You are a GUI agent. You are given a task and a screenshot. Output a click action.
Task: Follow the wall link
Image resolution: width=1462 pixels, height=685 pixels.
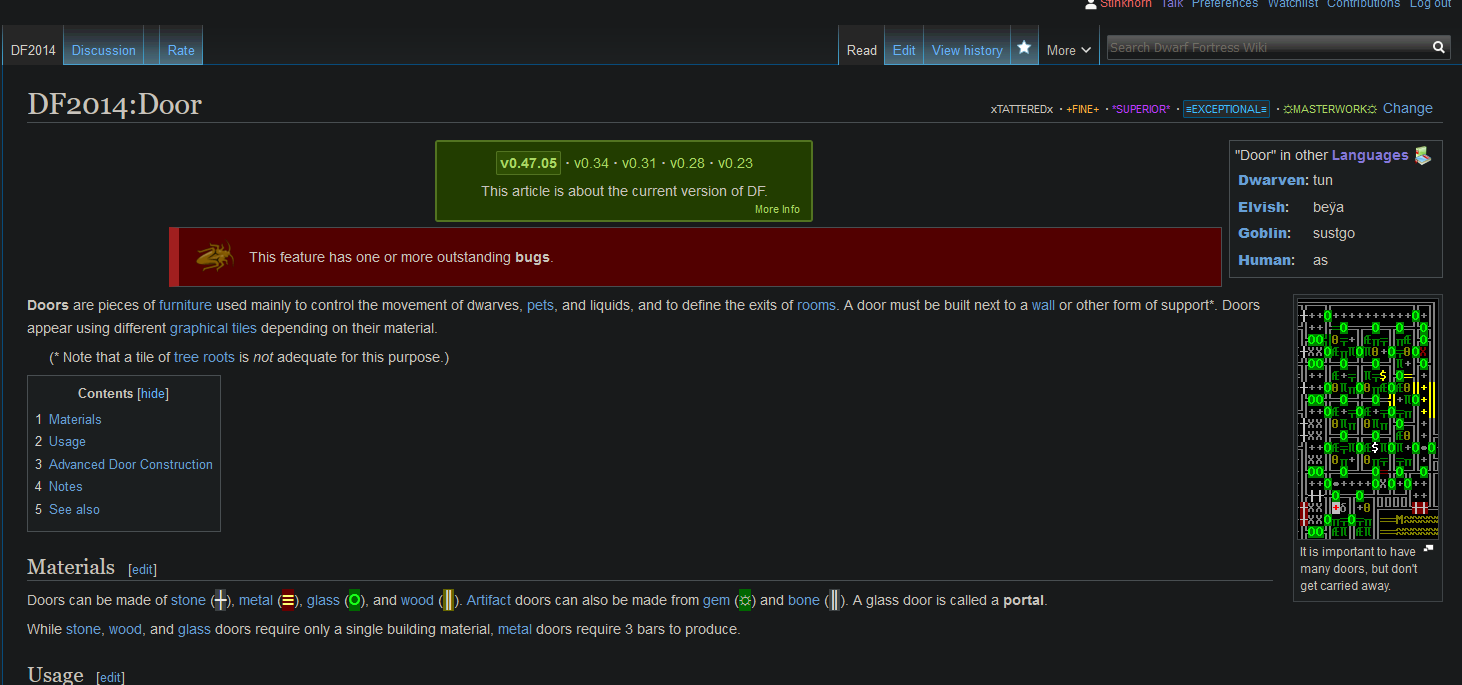pos(1043,305)
